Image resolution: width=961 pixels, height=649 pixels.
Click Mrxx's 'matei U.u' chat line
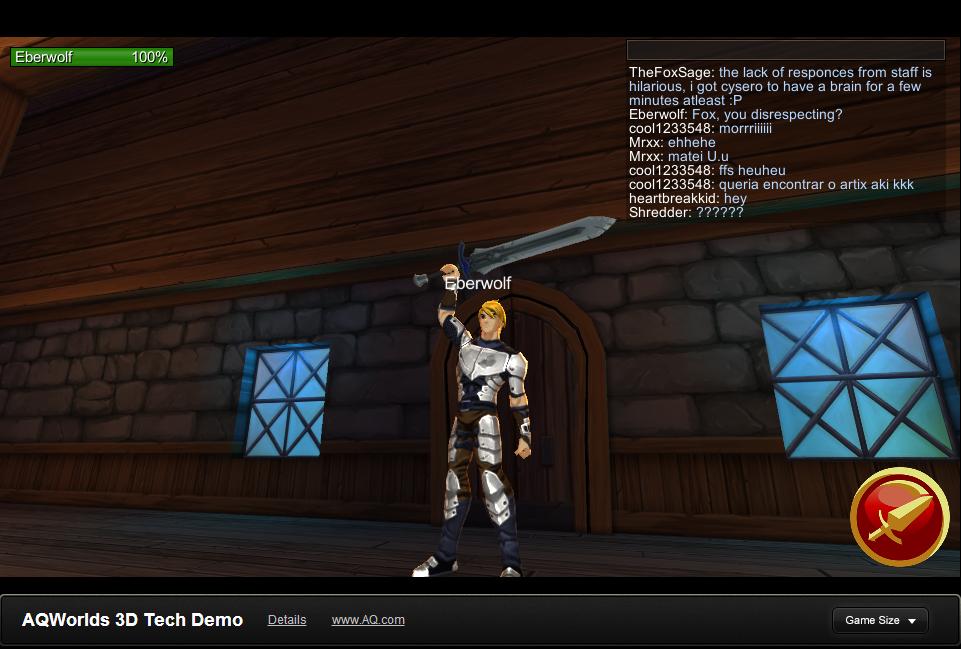[x=679, y=157]
